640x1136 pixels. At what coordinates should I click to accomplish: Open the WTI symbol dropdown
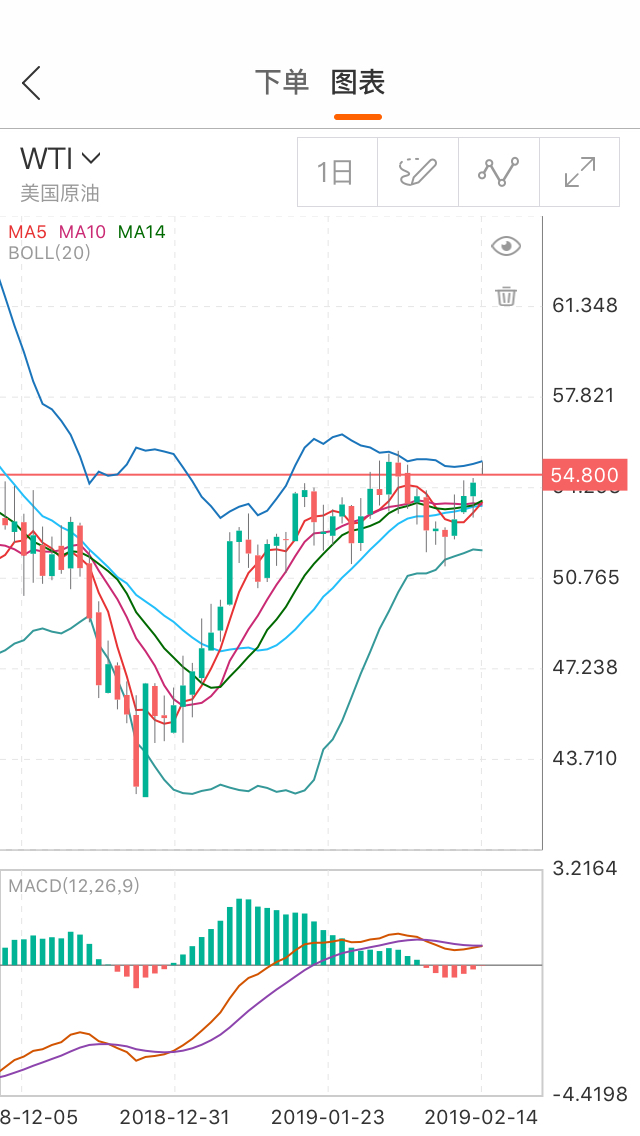click(x=61, y=158)
